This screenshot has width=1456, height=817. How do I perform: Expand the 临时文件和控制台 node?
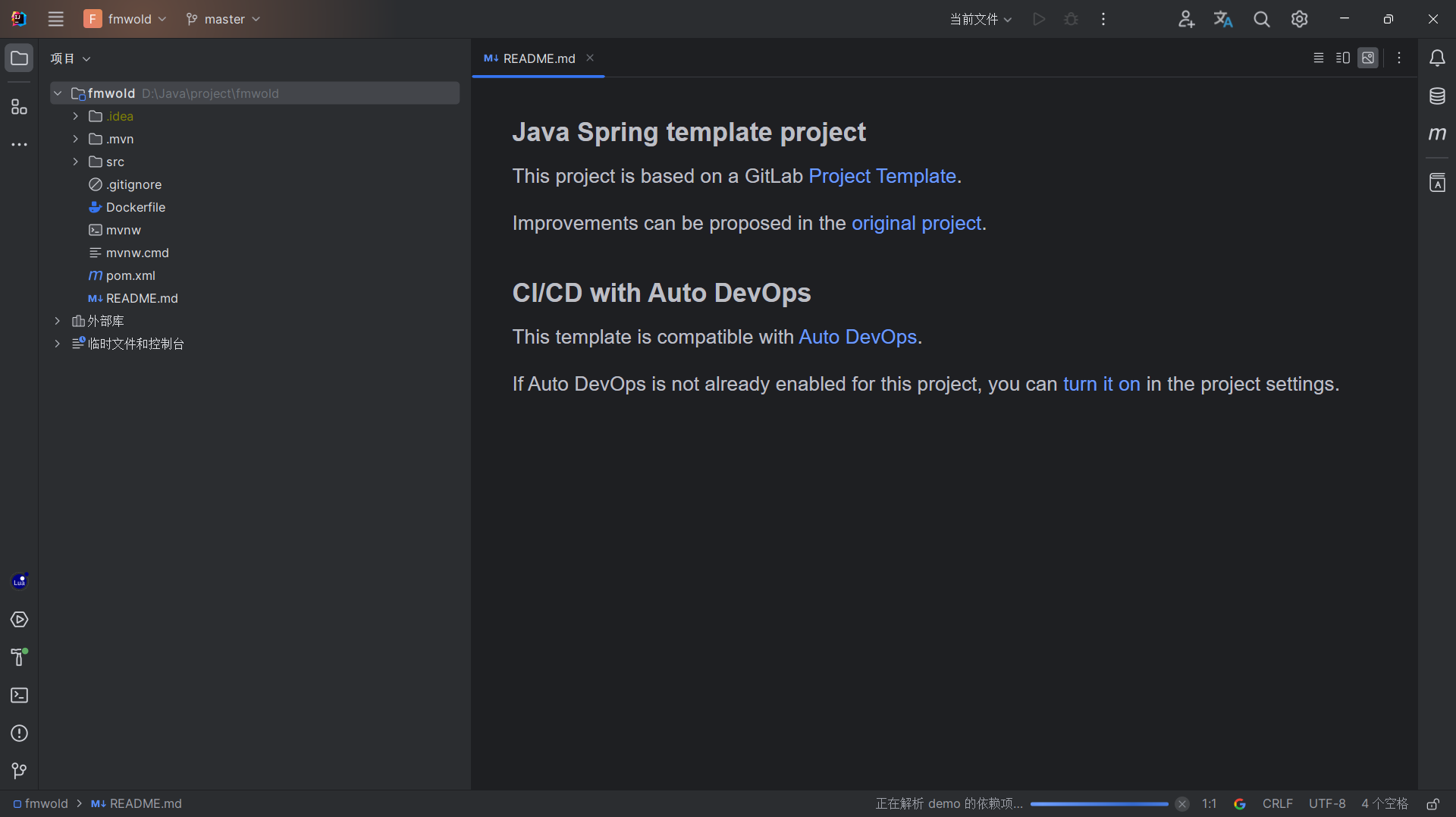(58, 344)
